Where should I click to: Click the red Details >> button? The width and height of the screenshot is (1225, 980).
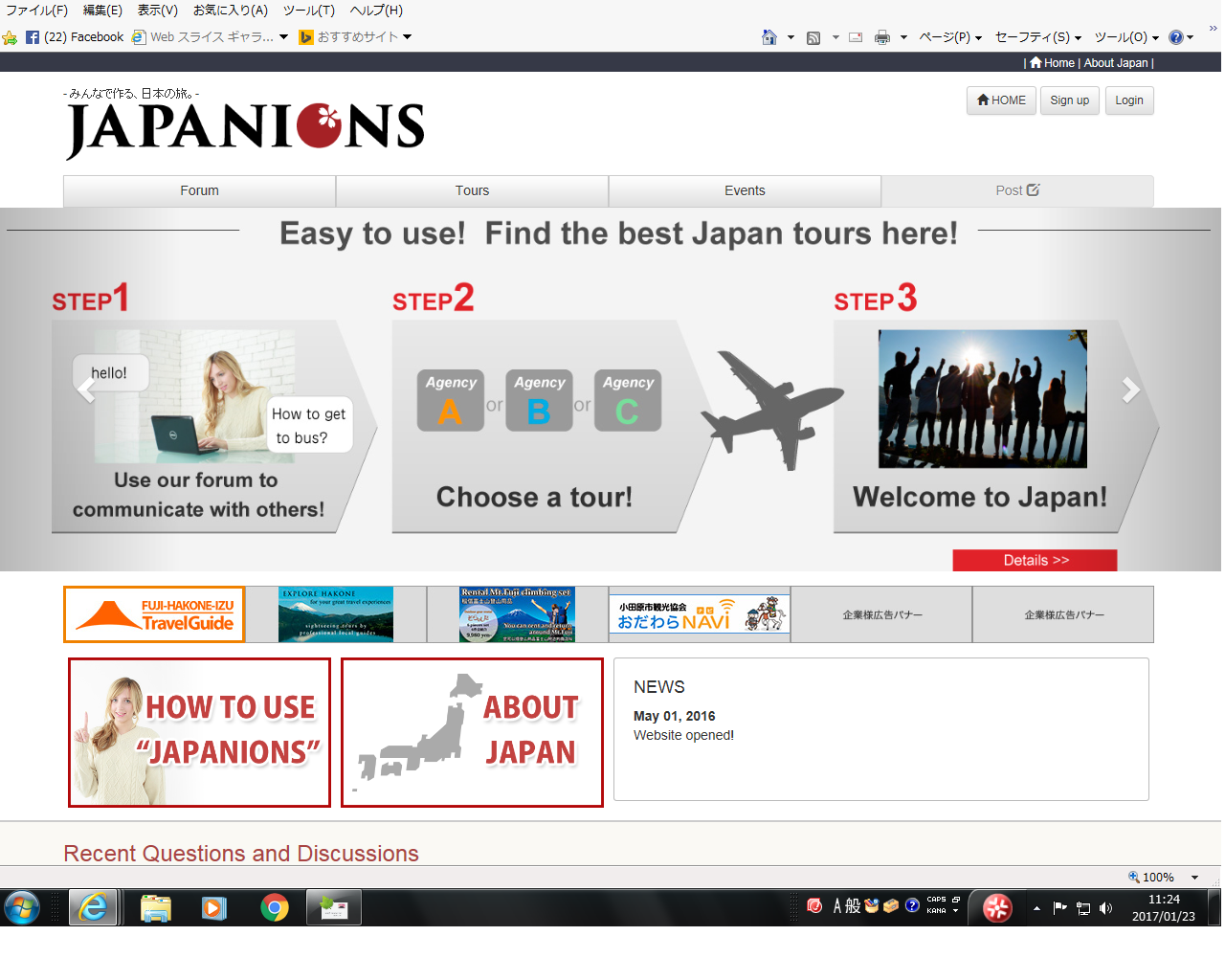point(1035,561)
